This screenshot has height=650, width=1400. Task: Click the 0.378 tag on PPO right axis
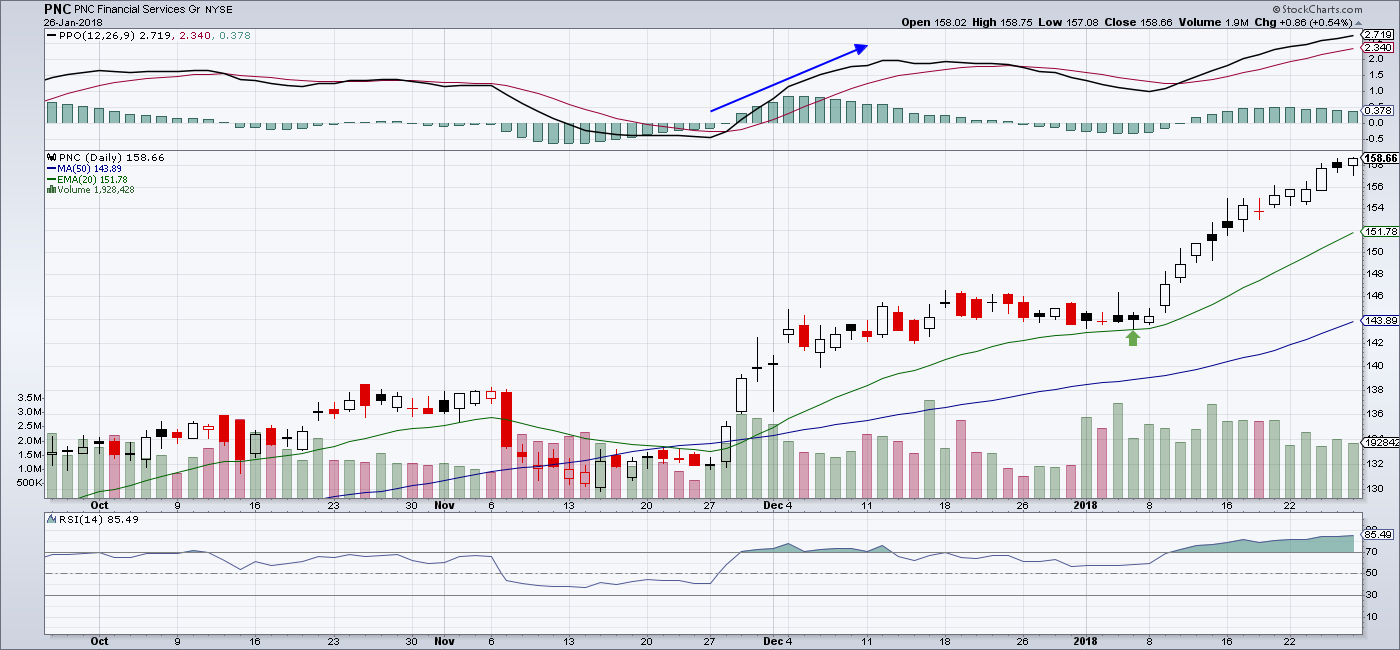click(x=1377, y=110)
